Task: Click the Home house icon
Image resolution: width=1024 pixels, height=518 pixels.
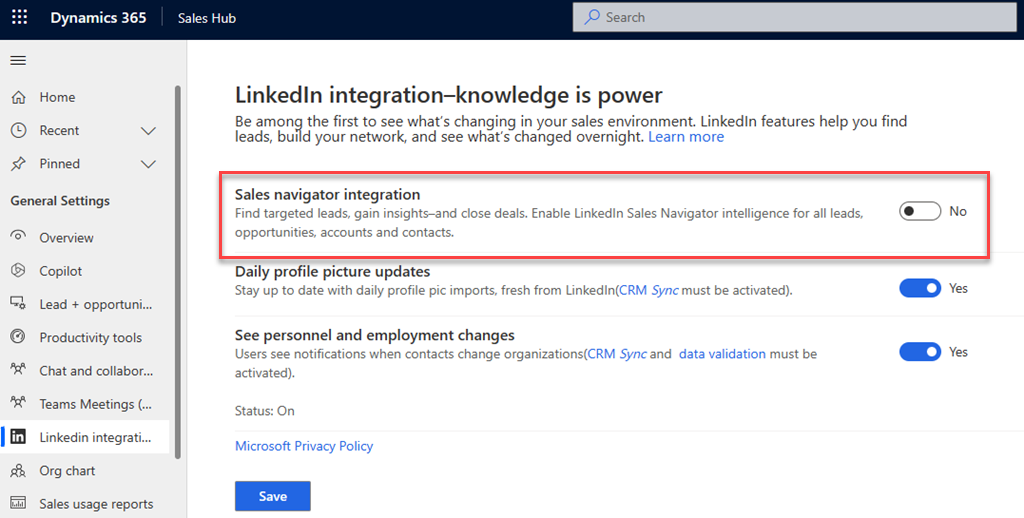Action: 18,97
